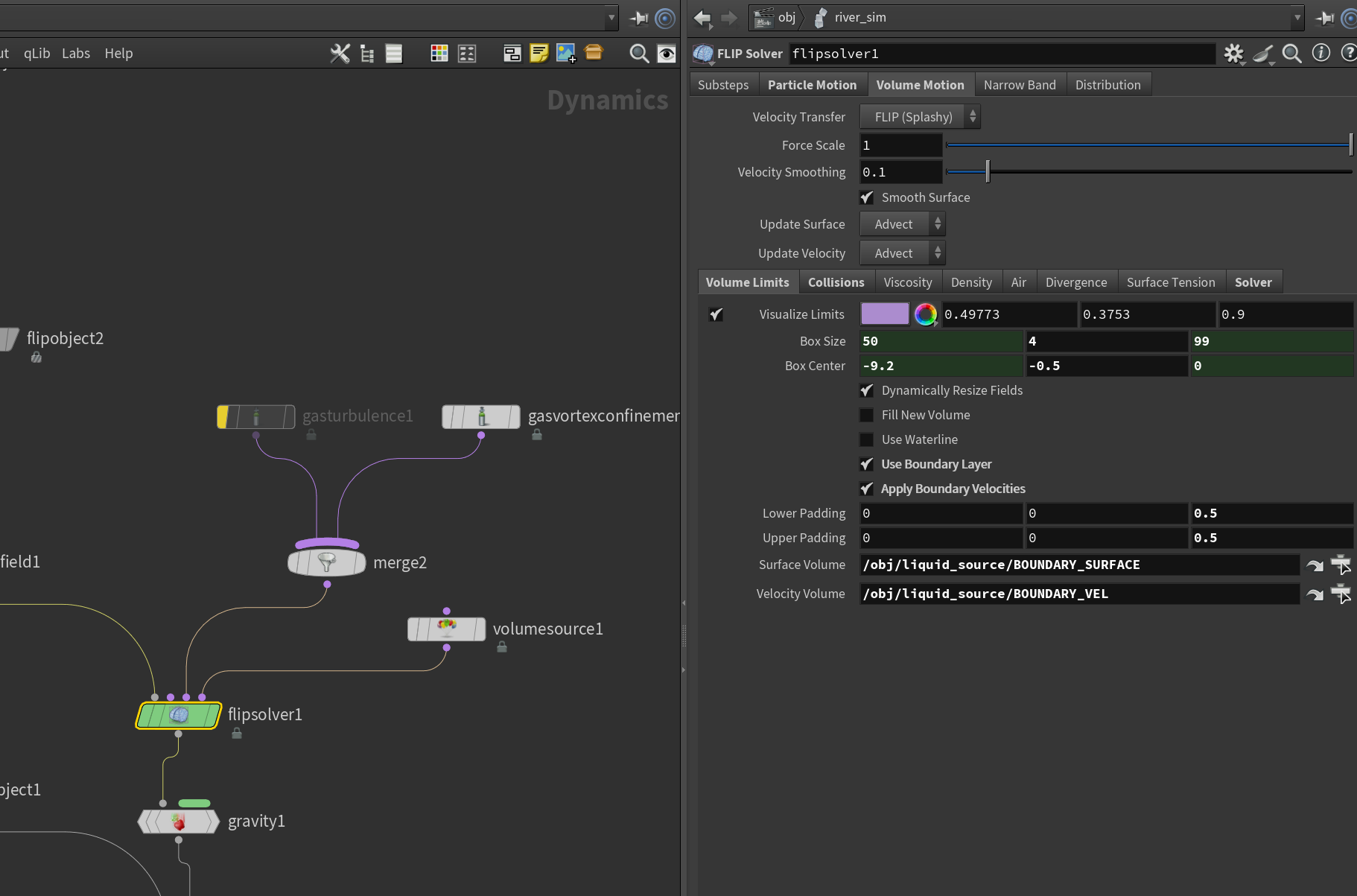Click the info icon beside flipsolver1 name
The height and width of the screenshot is (896, 1357).
click(x=1321, y=53)
